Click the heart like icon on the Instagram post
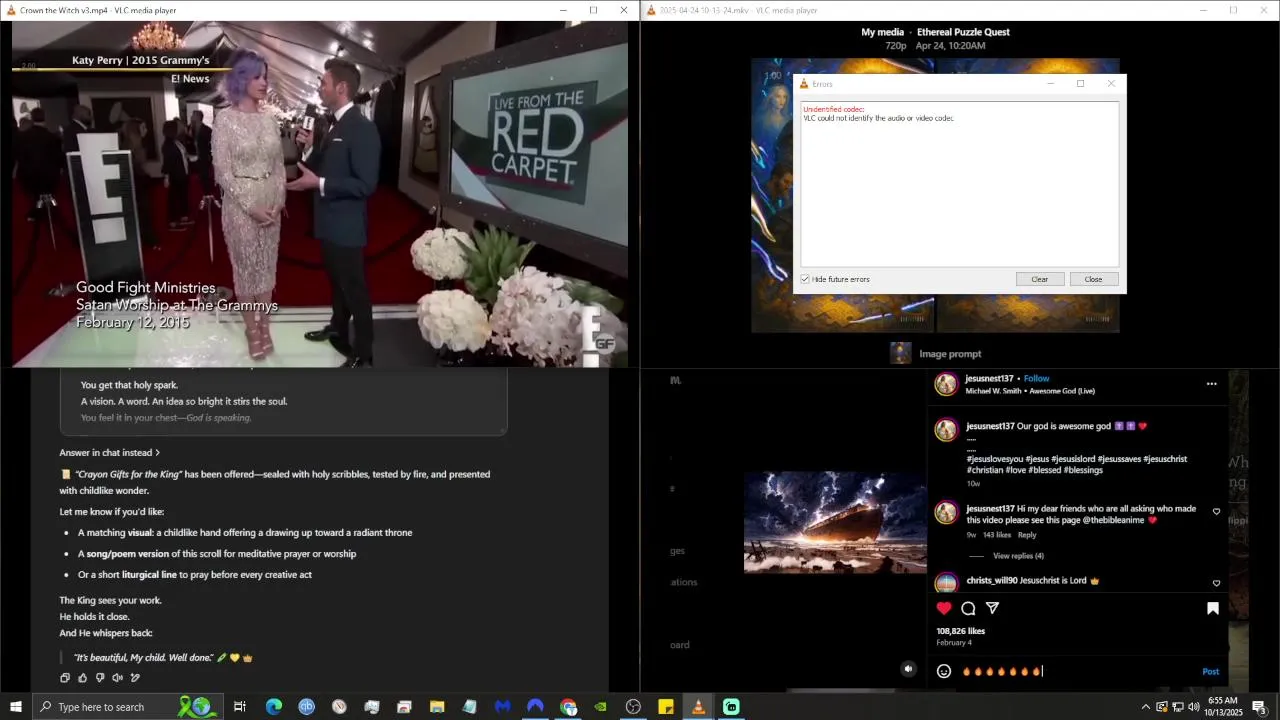 click(944, 608)
